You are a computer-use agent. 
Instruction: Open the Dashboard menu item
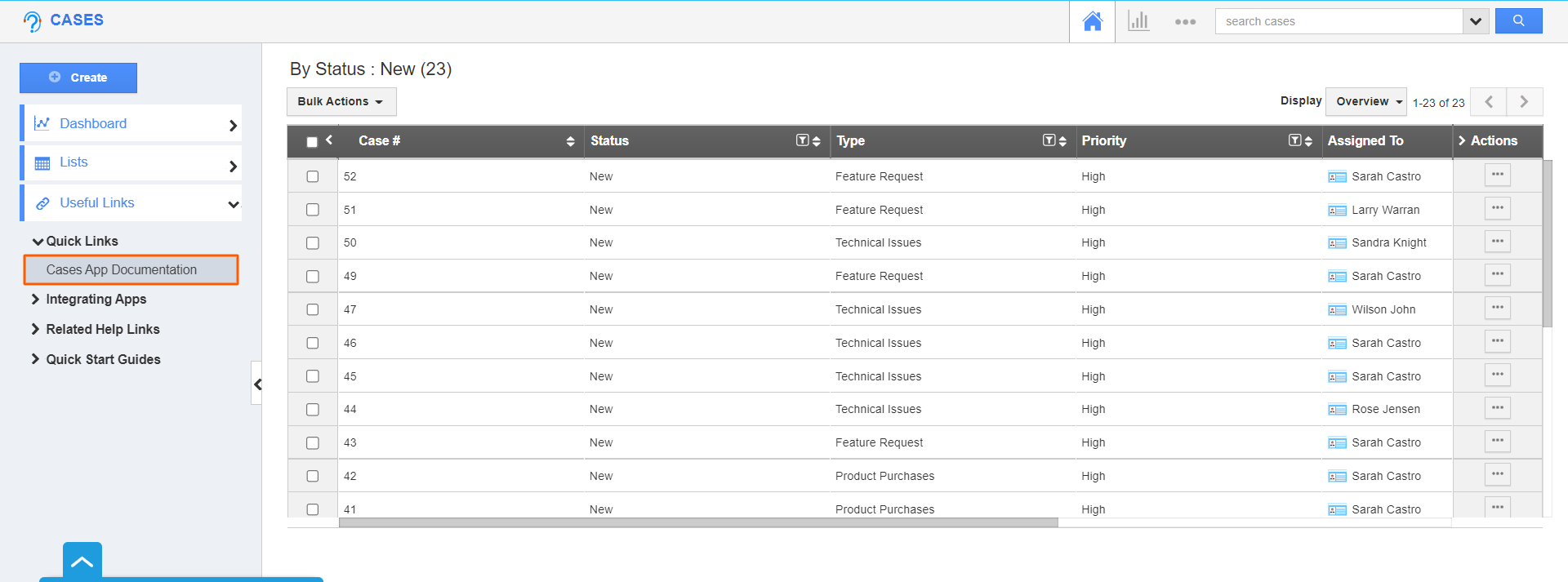coord(93,123)
